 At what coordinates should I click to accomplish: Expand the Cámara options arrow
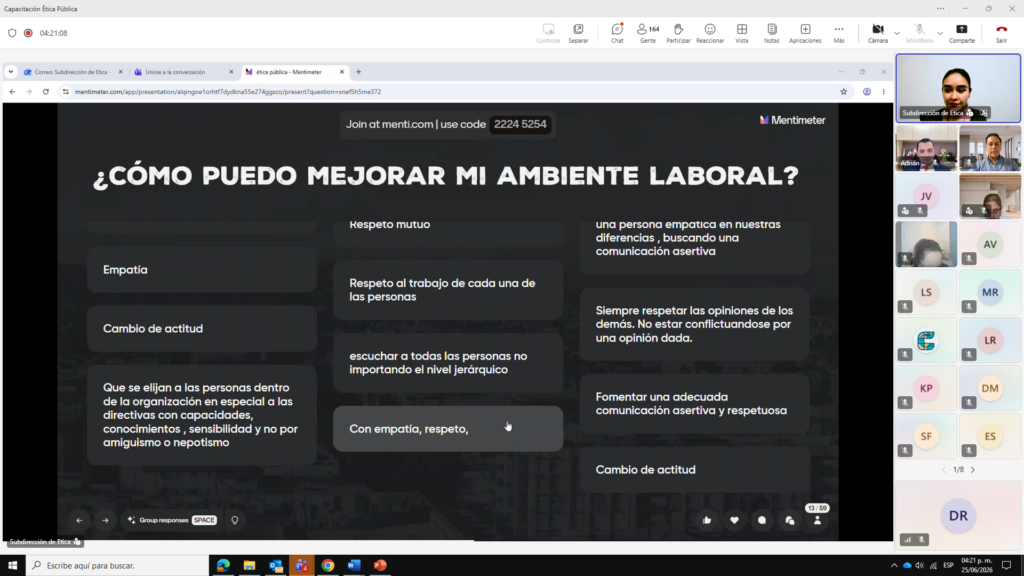897,33
